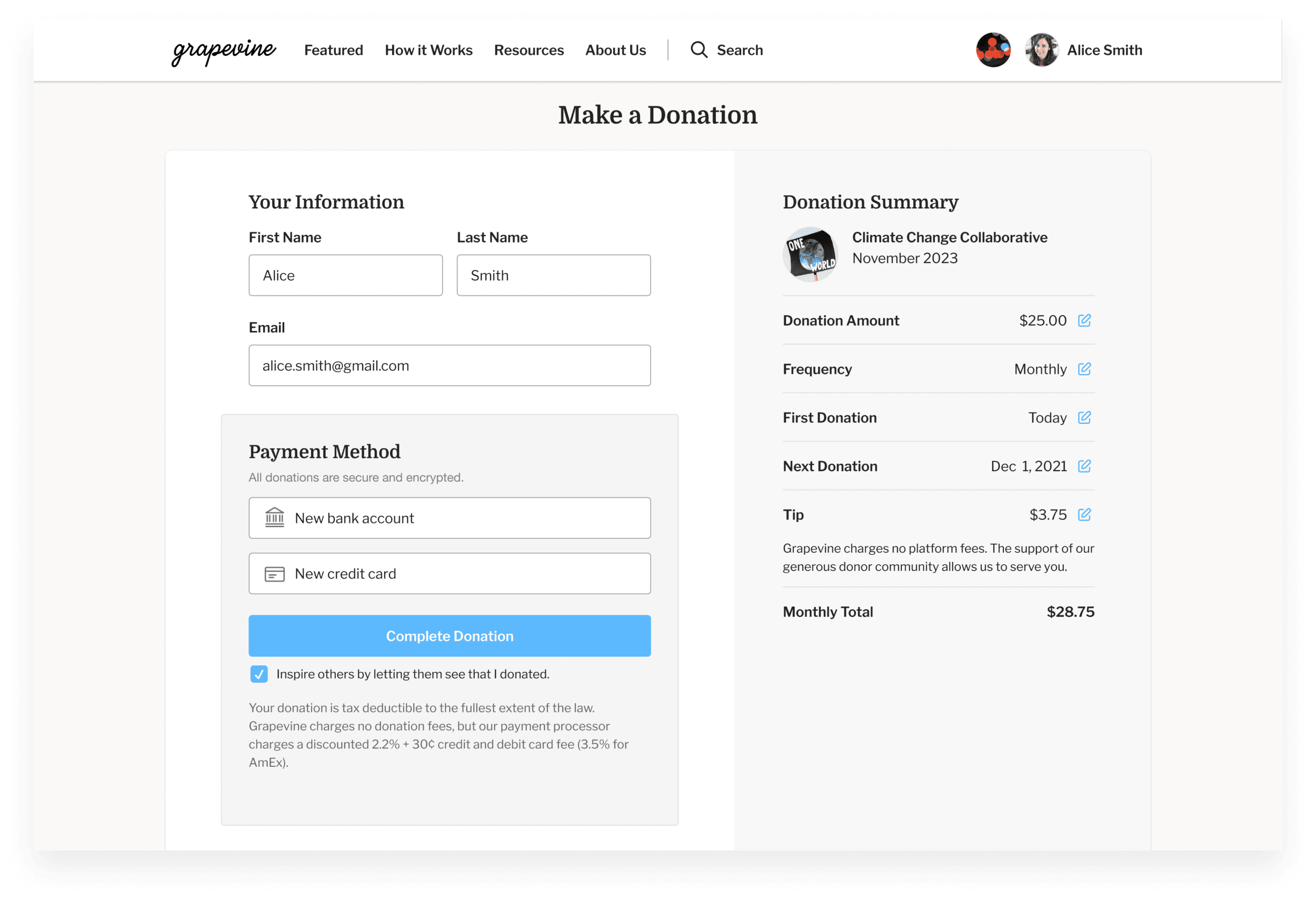The image size is (1316, 901).
Task: Toggle the inspire others checkbox
Action: (x=258, y=674)
